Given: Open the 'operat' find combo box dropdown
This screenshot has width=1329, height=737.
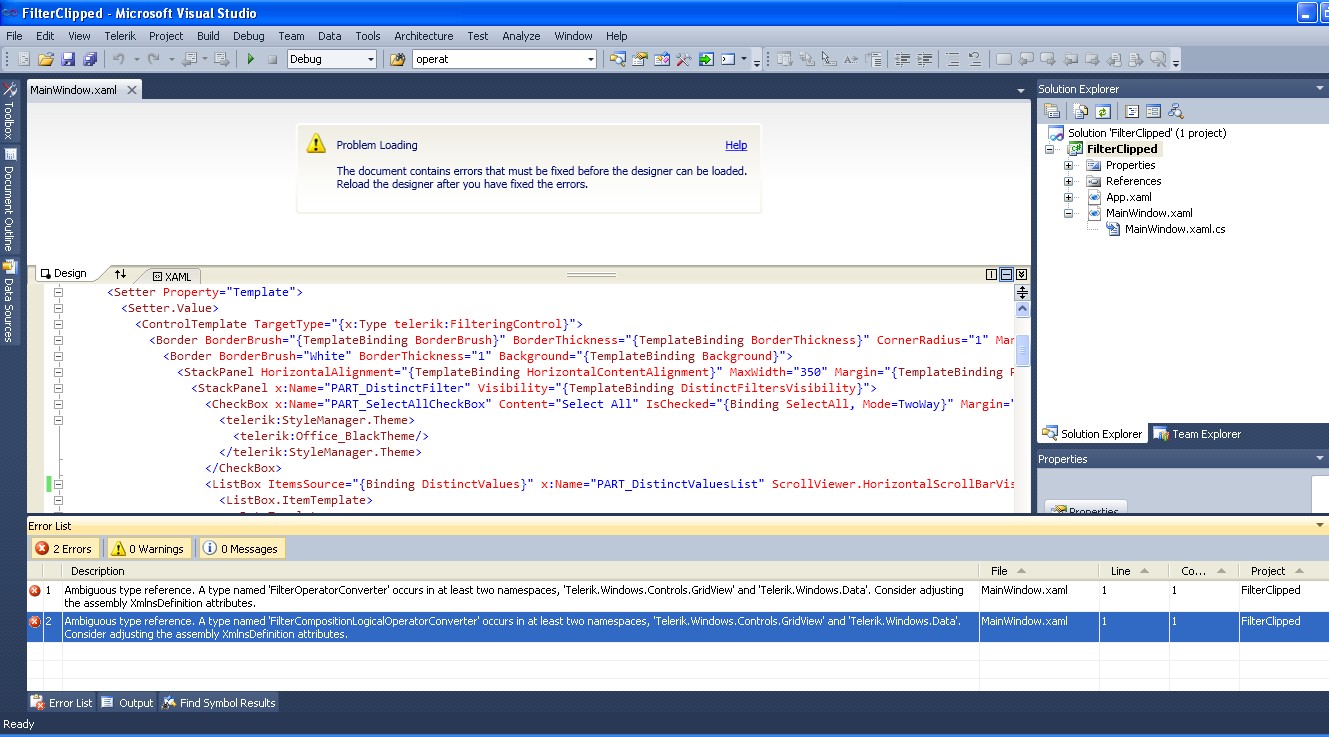Looking at the screenshot, I should tap(591, 59).
